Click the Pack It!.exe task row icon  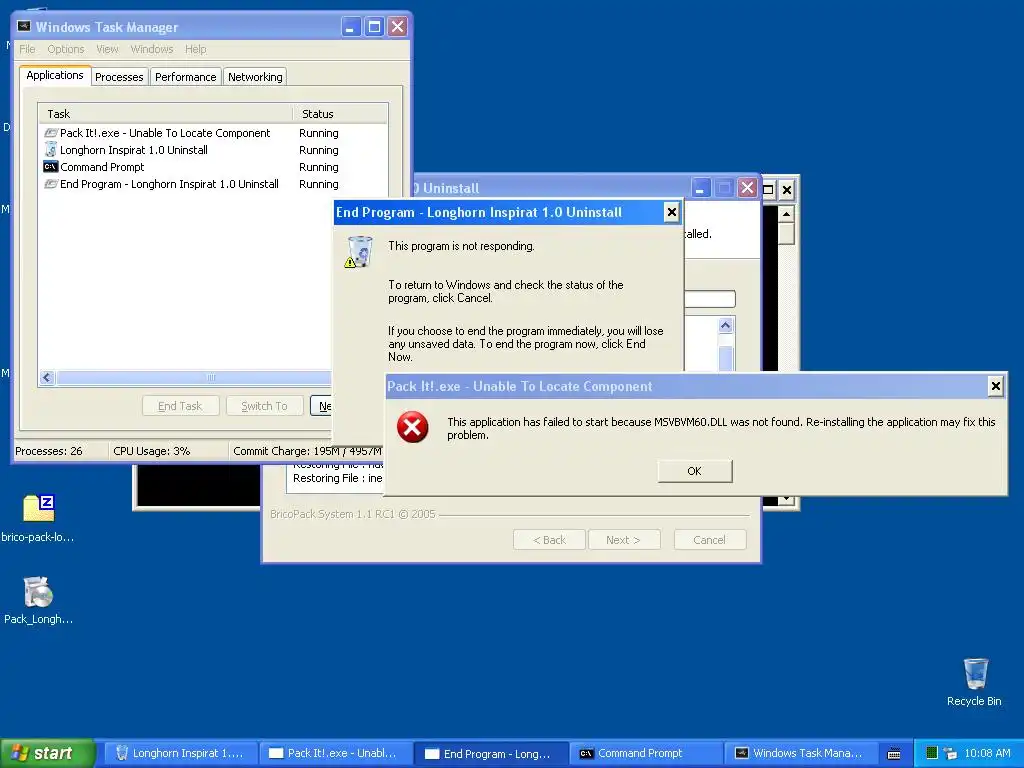coord(51,133)
